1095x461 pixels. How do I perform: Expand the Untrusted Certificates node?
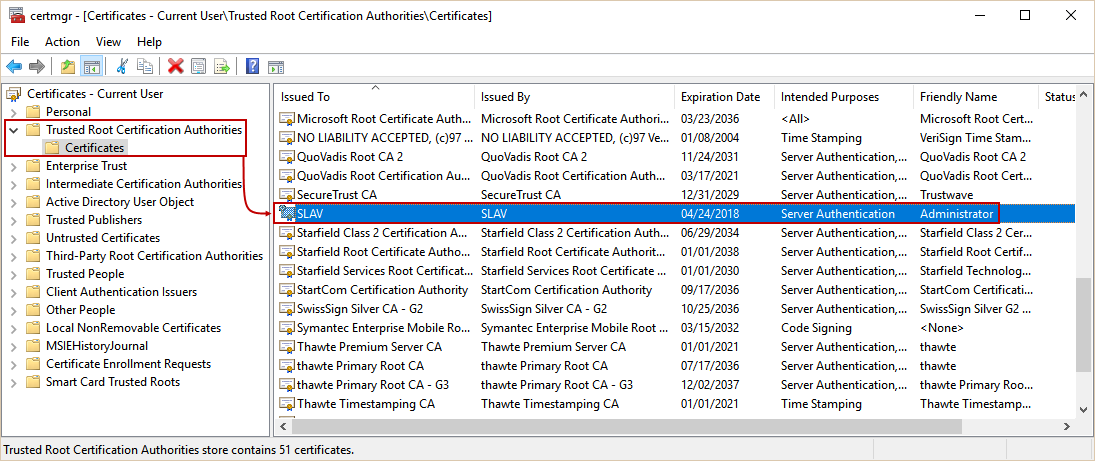click(x=14, y=238)
